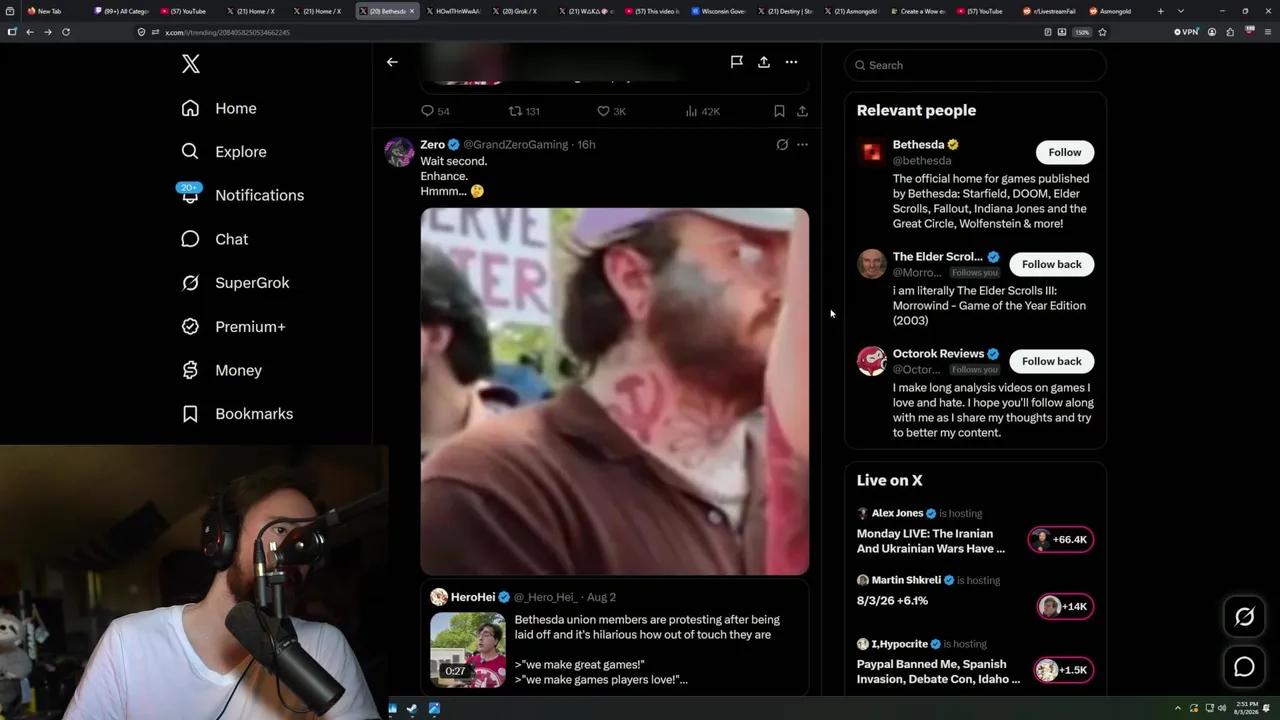The image size is (1280, 720).
Task: Click the browser forward arrow
Action: (47, 32)
